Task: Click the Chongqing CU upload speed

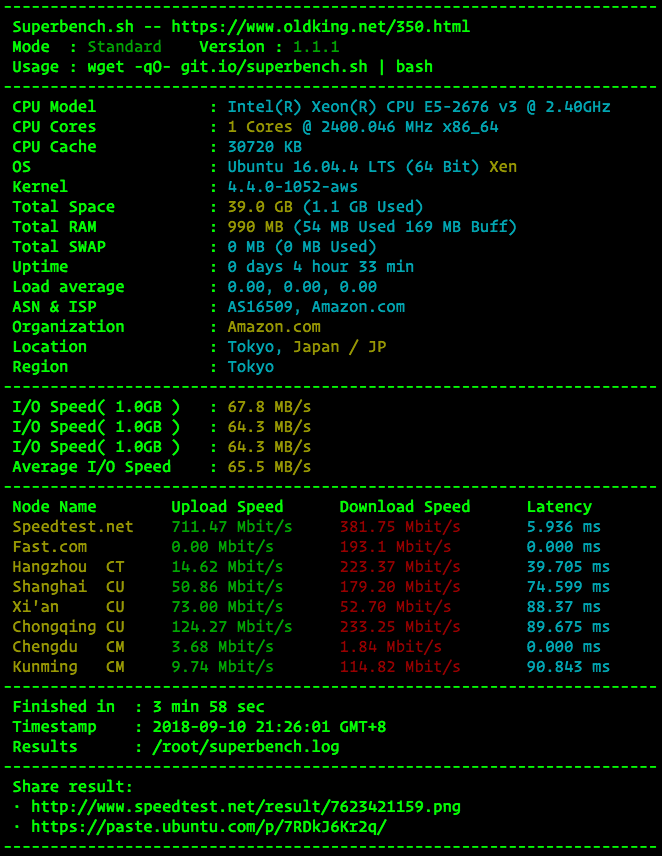Action: point(231,627)
